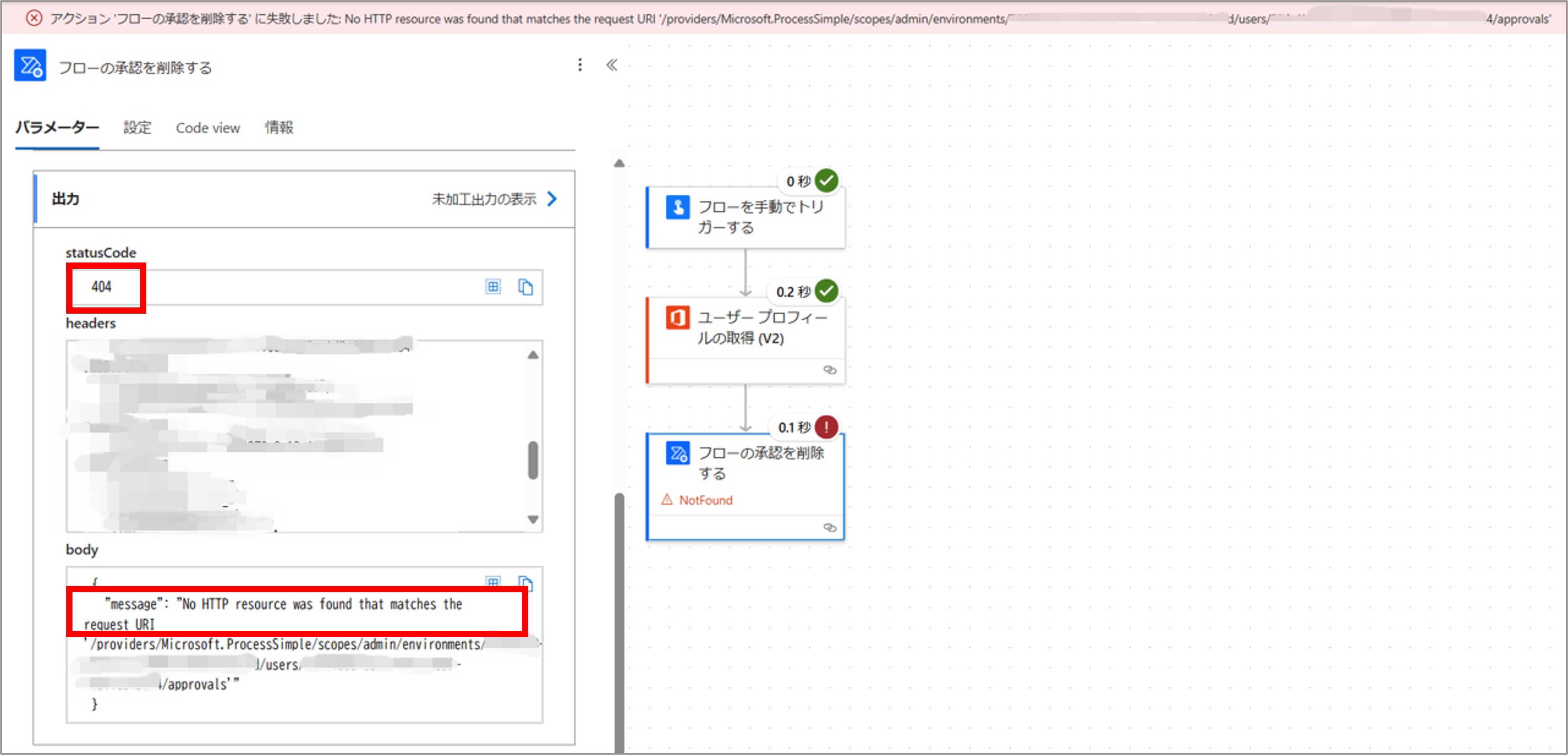The image size is (1568, 755).
Task: Select the manual trigger icon on フローを手動でトリガーする node
Action: [x=677, y=207]
